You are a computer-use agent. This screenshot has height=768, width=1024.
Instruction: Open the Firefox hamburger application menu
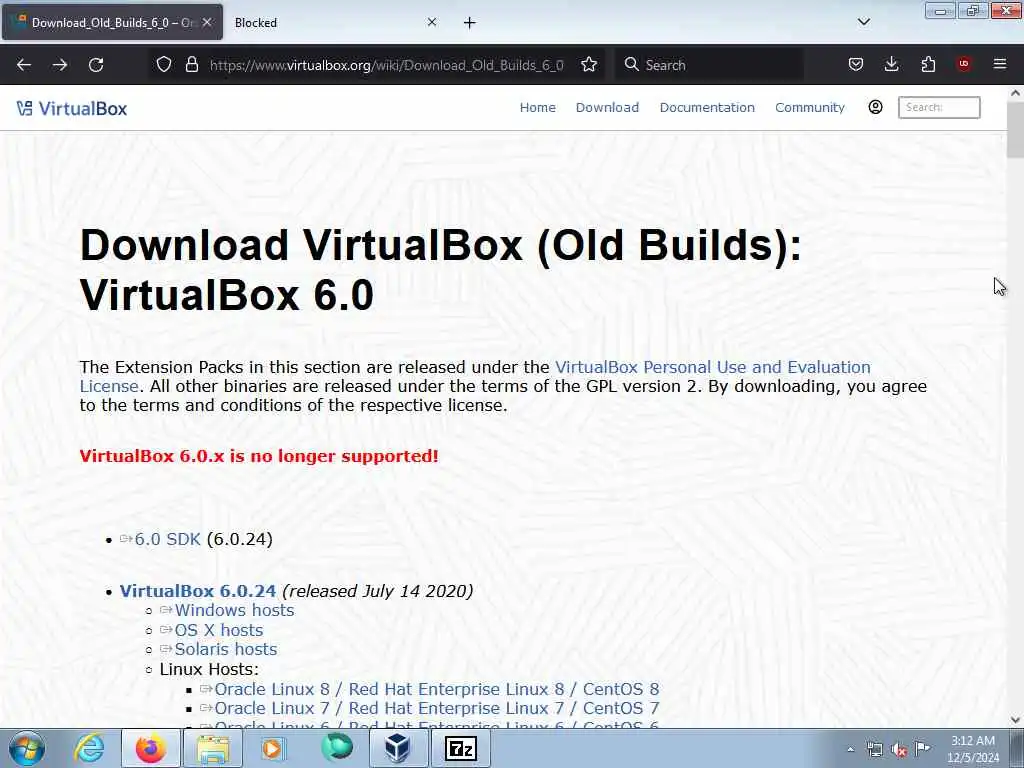1000,64
